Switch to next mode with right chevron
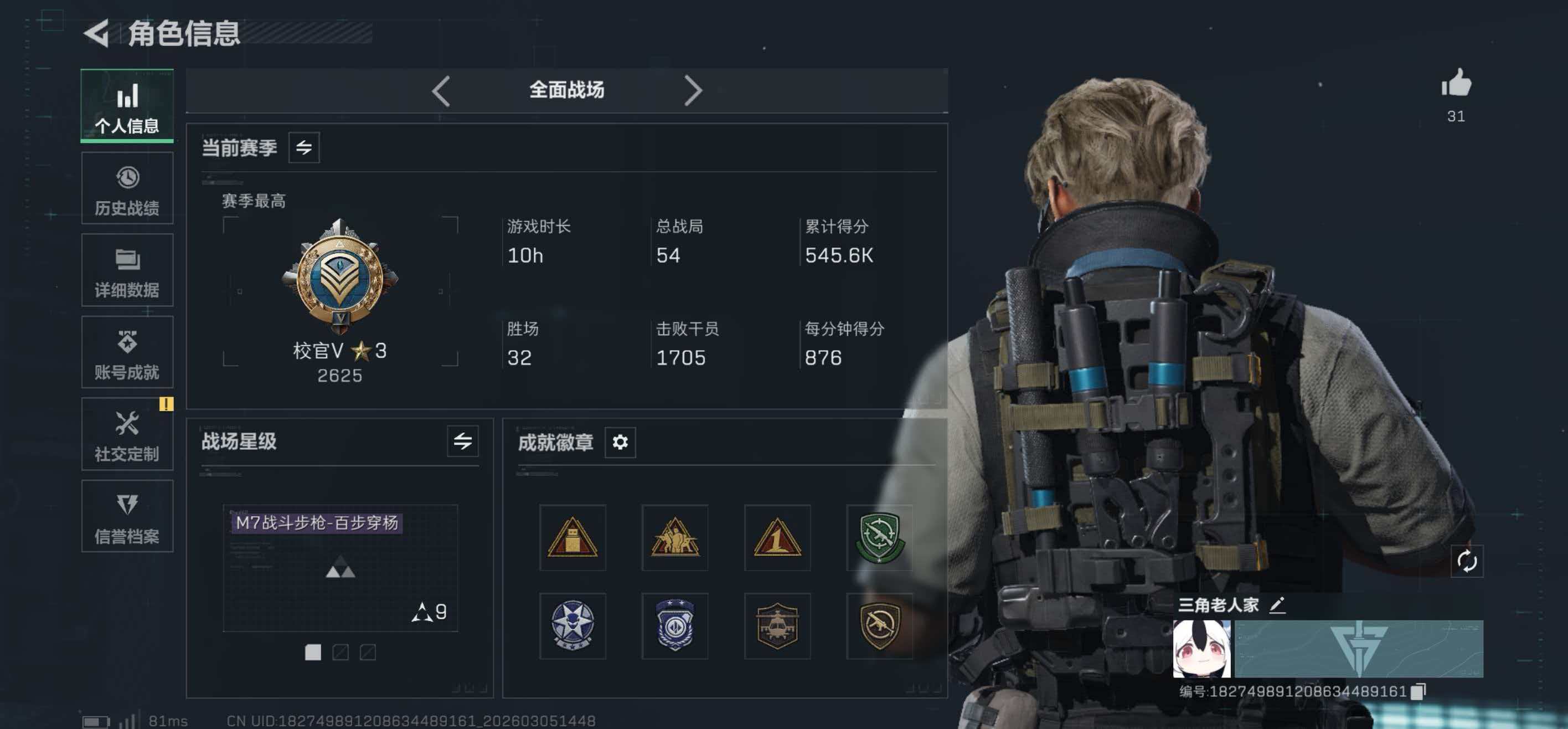Screen dimensions: 1568x729 point(693,91)
